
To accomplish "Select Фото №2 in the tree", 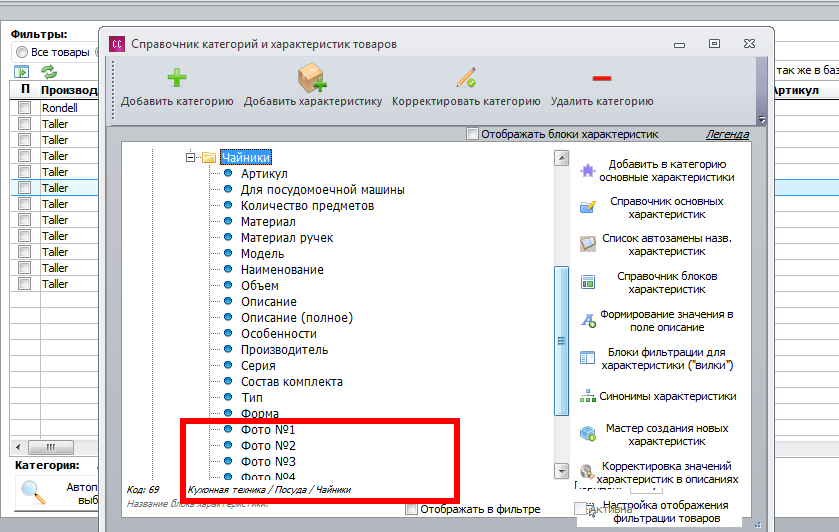I will [x=268, y=445].
